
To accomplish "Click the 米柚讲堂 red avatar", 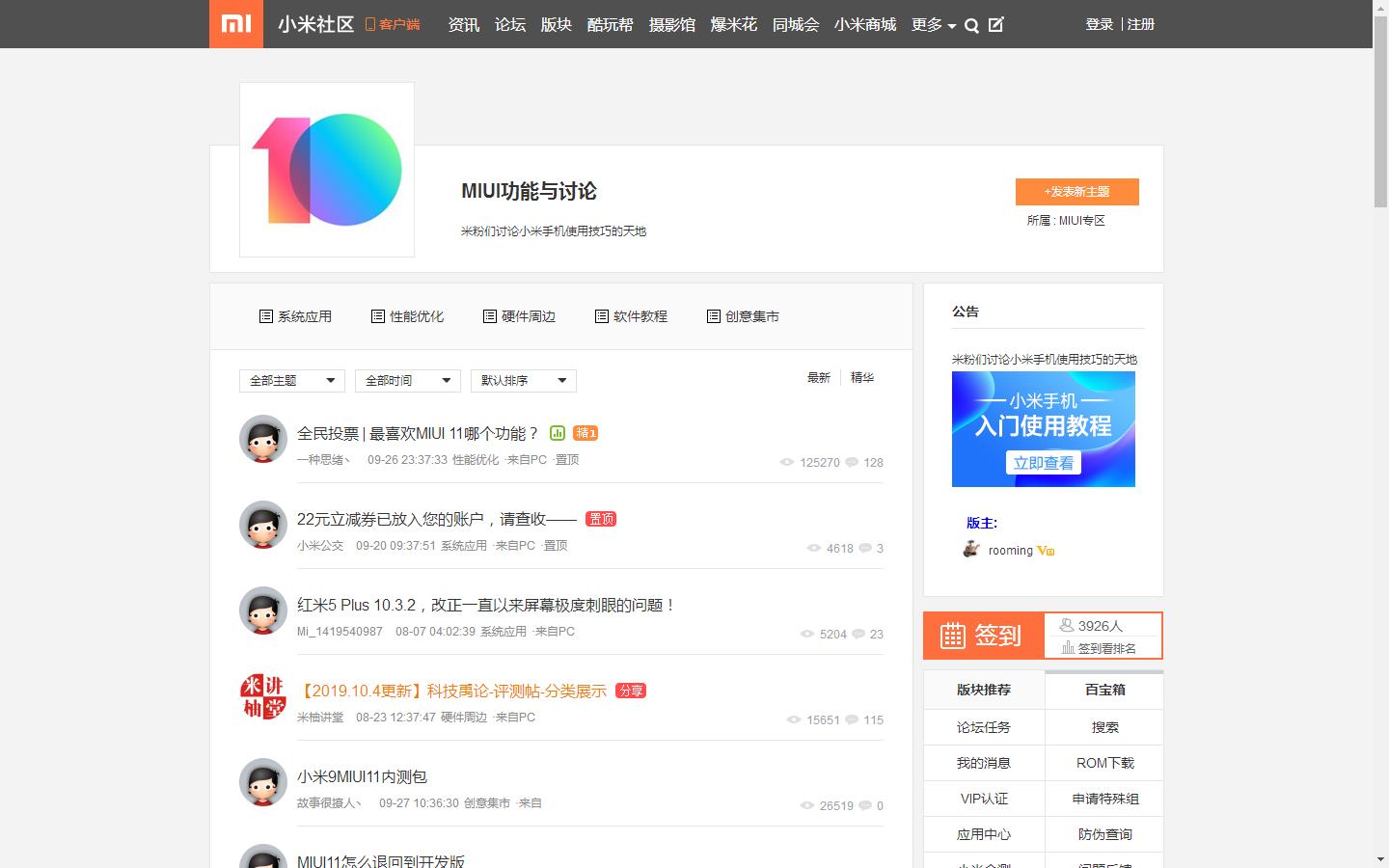I will 263,696.
